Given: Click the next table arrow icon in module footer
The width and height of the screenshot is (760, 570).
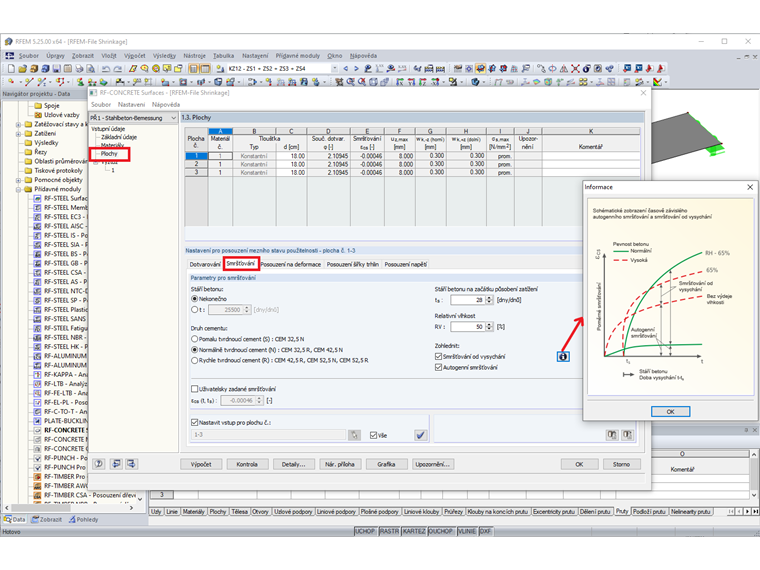Looking at the screenshot, I should [x=131, y=464].
